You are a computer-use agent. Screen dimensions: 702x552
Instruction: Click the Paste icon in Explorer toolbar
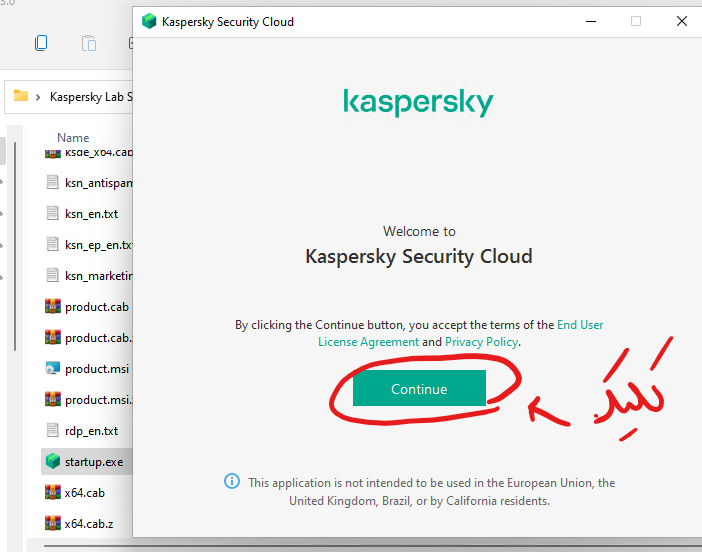pyautogui.click(x=89, y=43)
